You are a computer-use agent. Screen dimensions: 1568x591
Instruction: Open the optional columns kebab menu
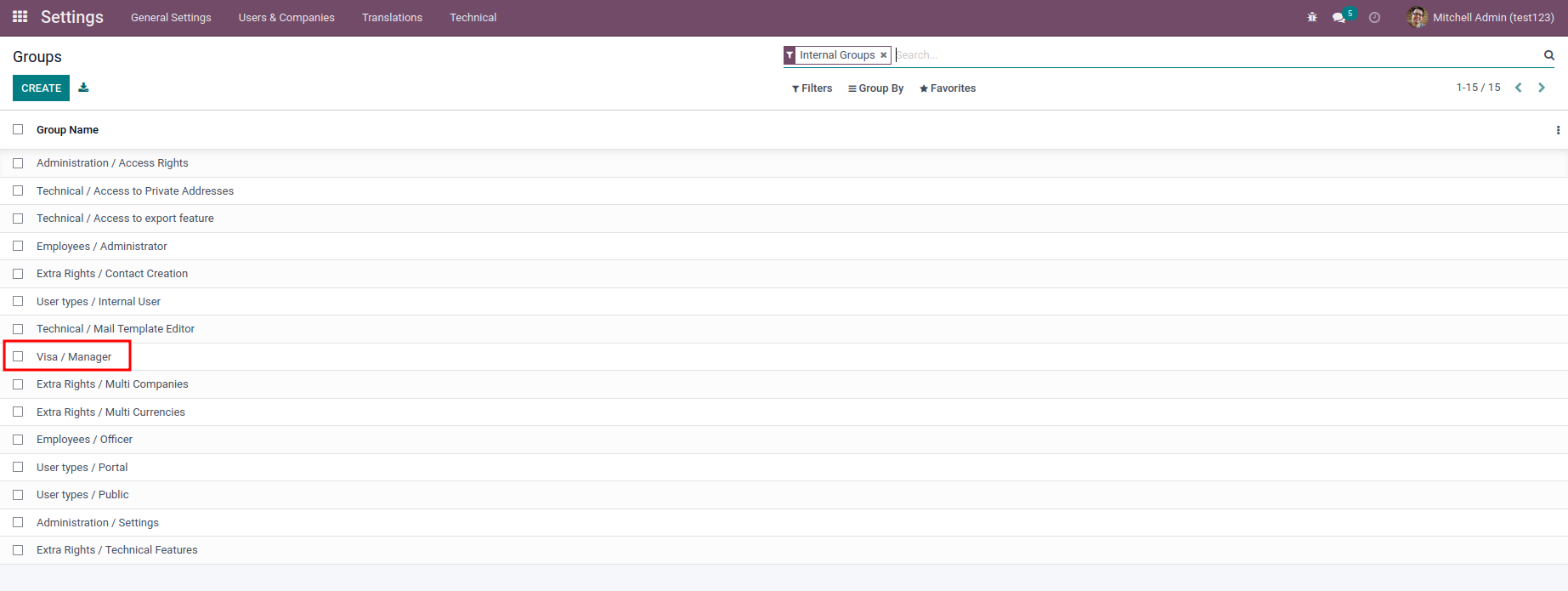(1558, 130)
